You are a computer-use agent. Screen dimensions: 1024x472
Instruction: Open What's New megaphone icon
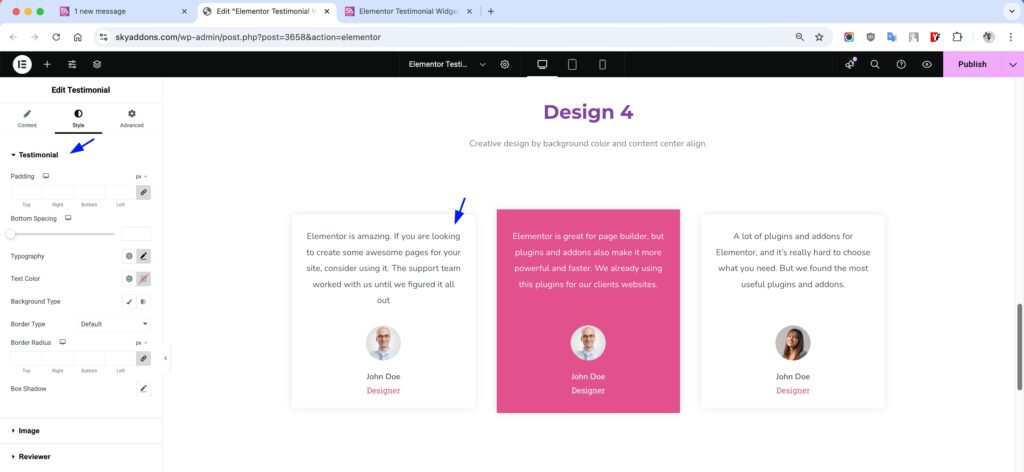(x=850, y=64)
